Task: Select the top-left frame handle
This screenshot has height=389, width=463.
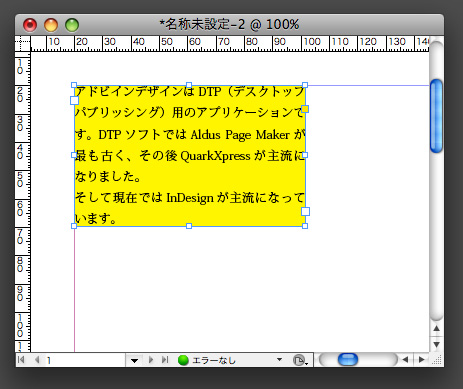Action: pos(74,85)
